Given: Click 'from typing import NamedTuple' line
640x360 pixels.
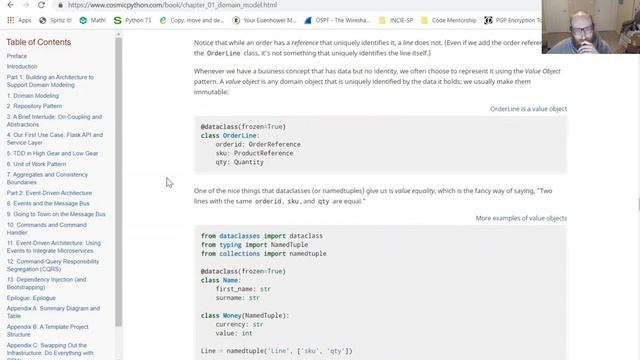Looking at the screenshot, I should coord(254,245).
